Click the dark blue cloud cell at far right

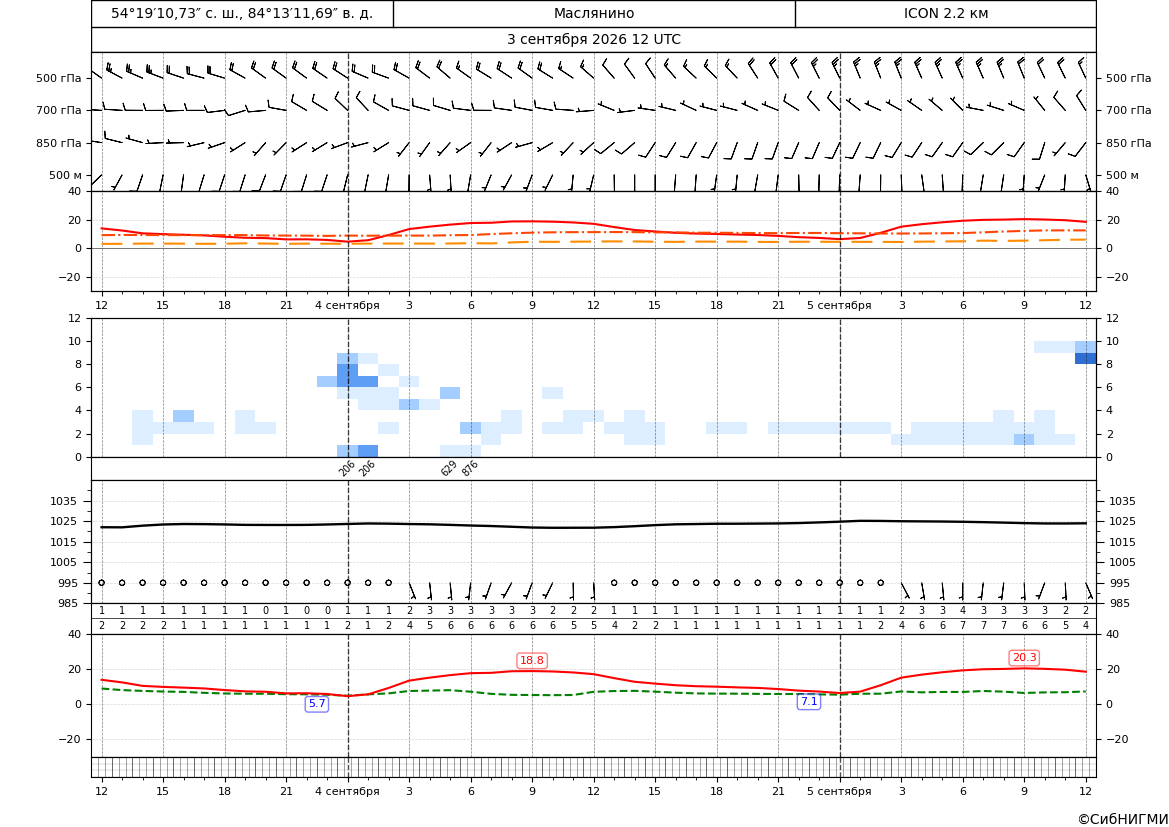tap(1086, 359)
